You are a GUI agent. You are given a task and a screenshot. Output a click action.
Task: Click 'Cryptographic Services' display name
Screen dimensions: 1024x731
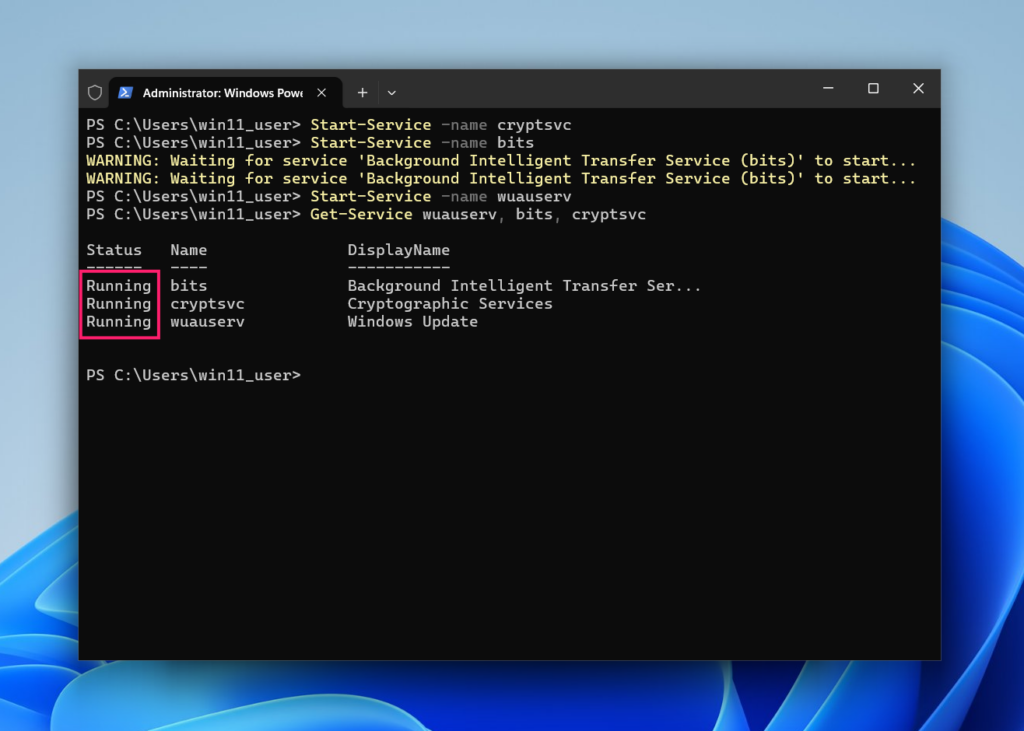[450, 304]
